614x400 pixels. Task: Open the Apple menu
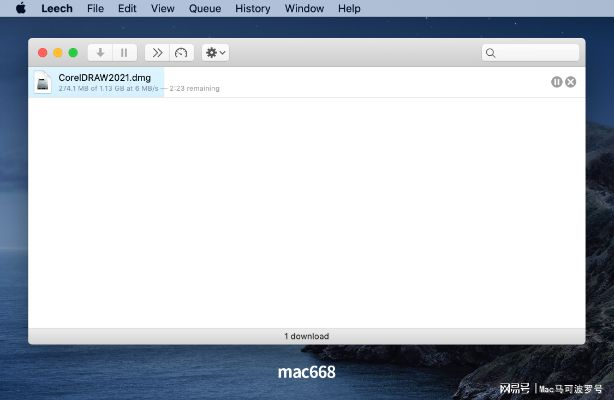pos(20,8)
